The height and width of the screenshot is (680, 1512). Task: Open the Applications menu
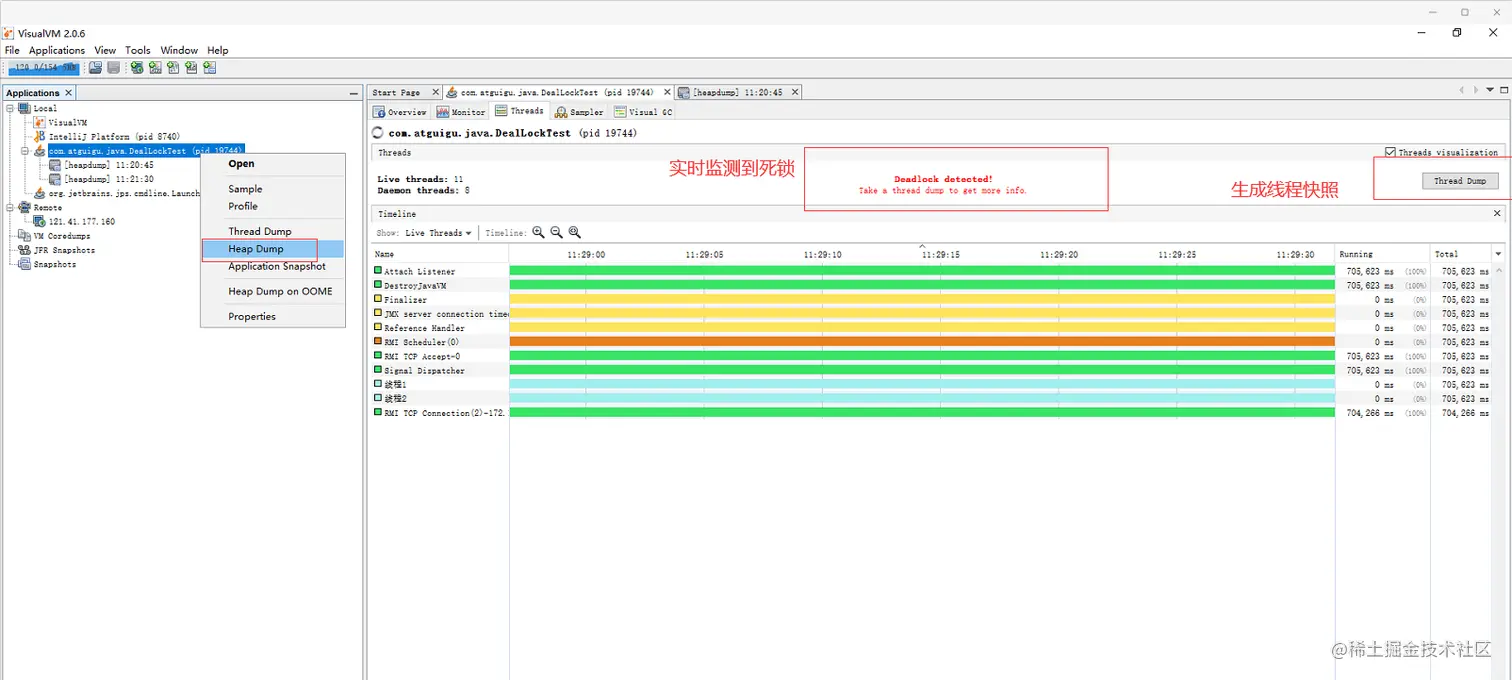57,50
